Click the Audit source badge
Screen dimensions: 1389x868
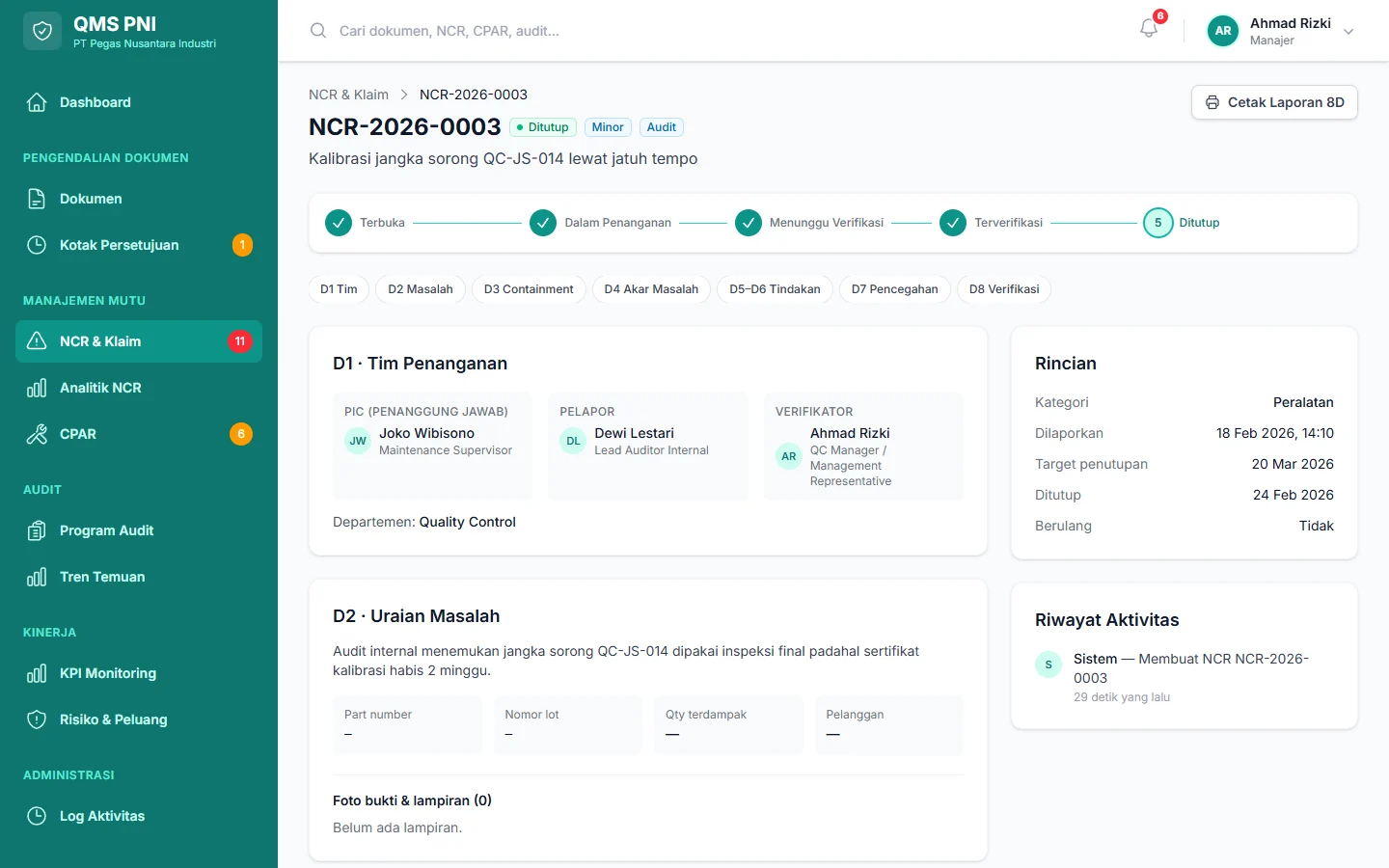pyautogui.click(x=662, y=127)
